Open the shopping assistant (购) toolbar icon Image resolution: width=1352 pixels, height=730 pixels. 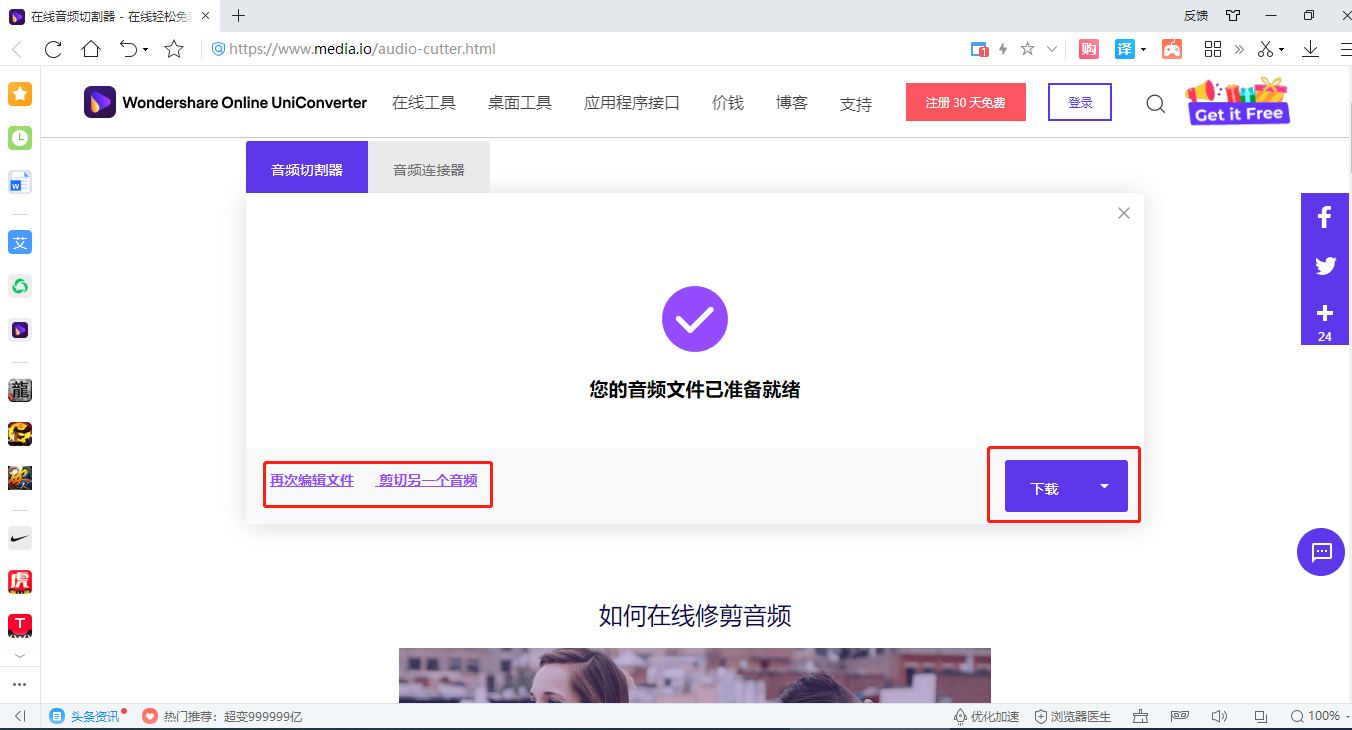coord(1088,48)
